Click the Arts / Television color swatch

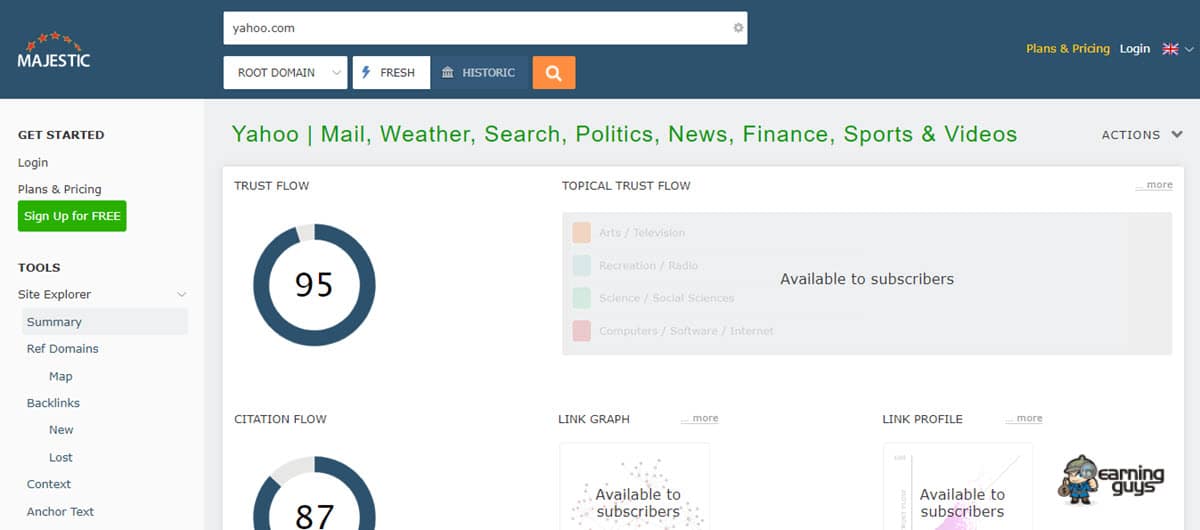(x=582, y=232)
